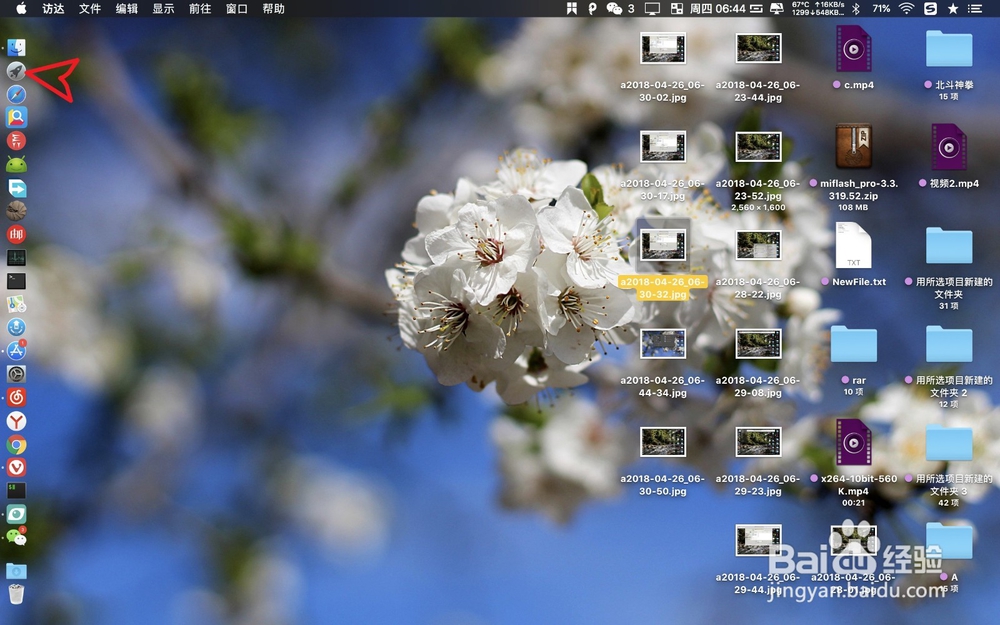This screenshot has width=1000, height=625.
Task: Select thumbnail a2018-04-26_06-28-22.jpg
Action: pos(758,246)
